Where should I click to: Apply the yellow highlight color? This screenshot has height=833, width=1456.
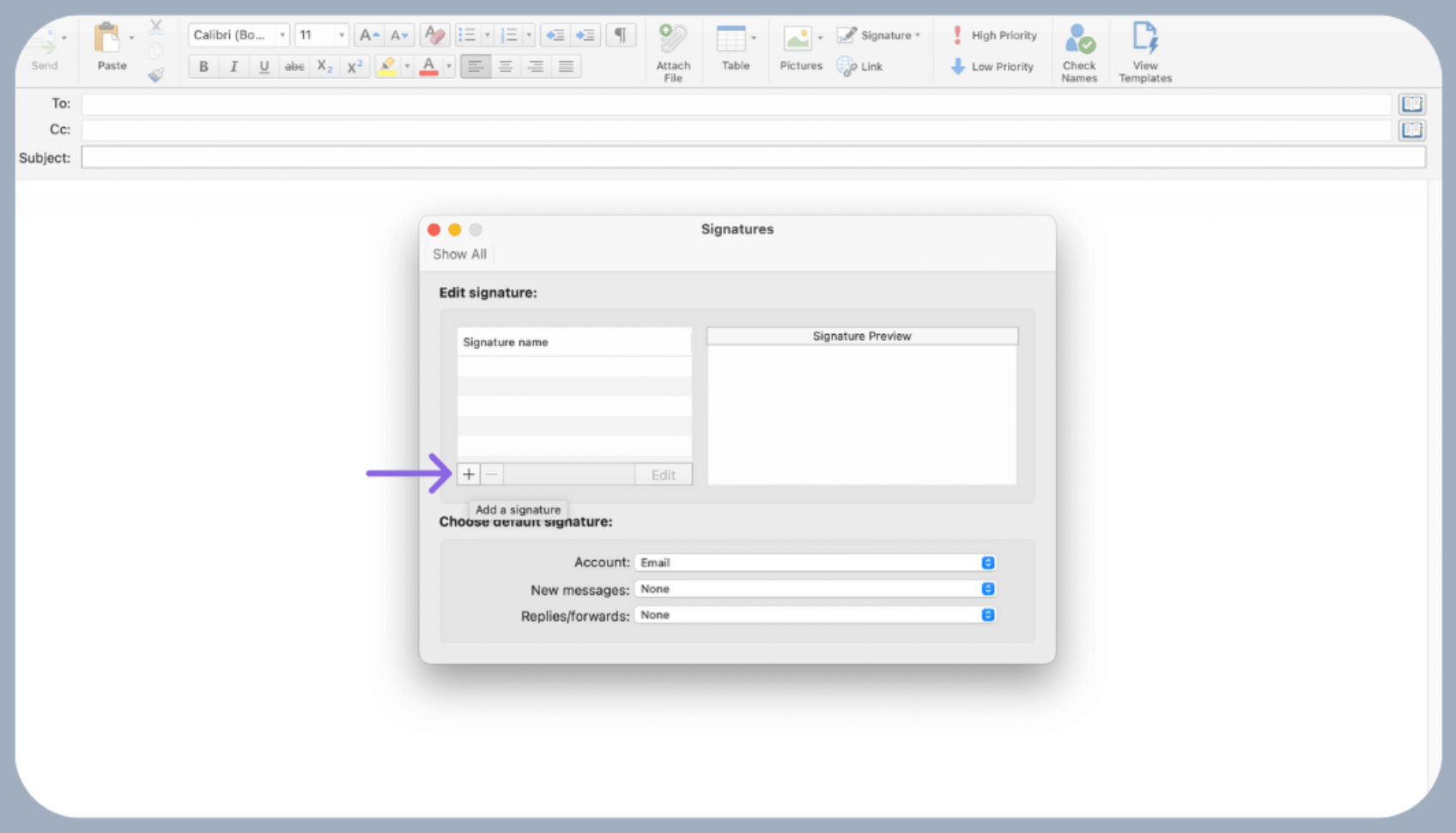click(387, 66)
